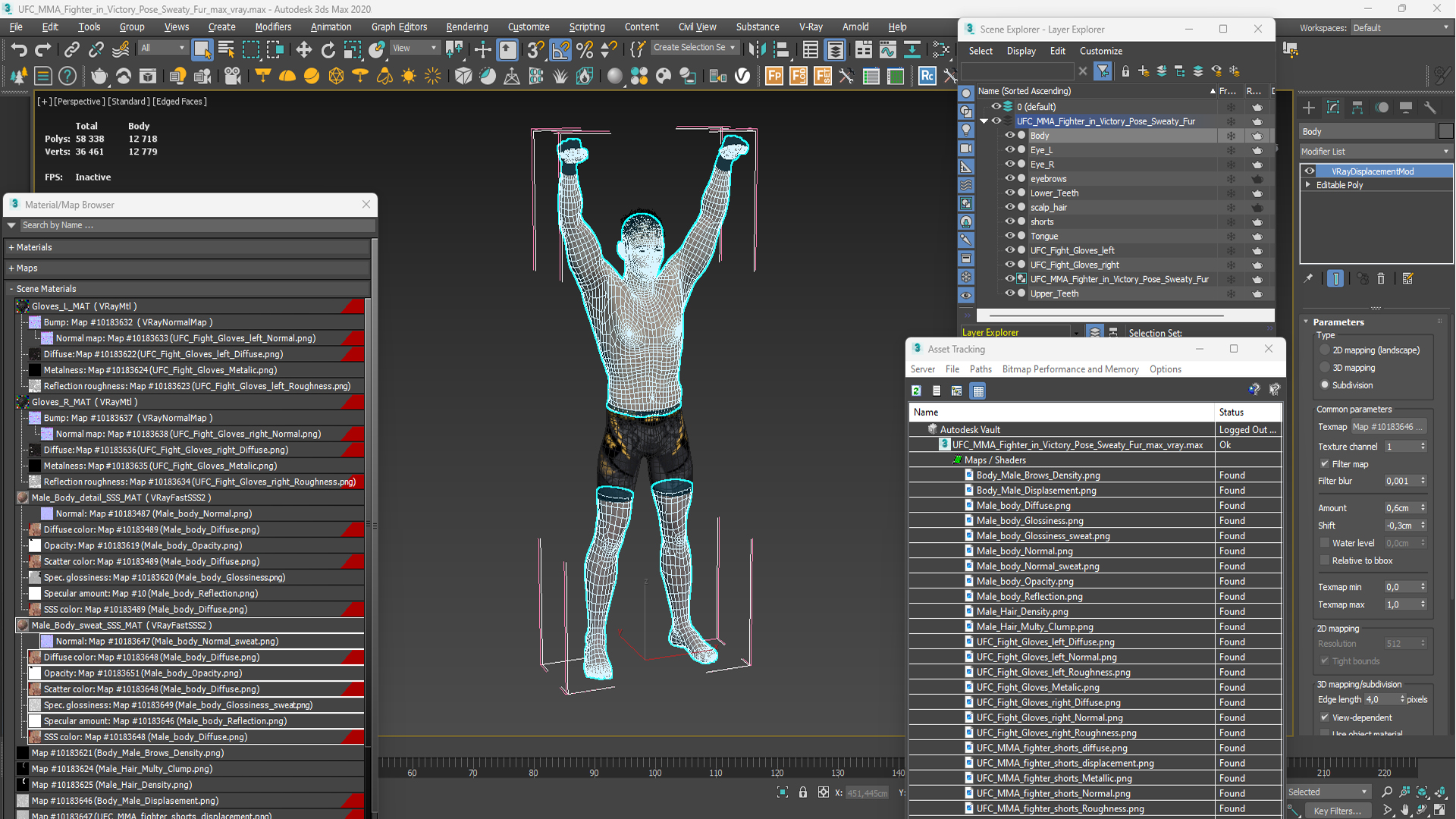Choose the Select and Move tool
1456x819 pixels.
[303, 50]
